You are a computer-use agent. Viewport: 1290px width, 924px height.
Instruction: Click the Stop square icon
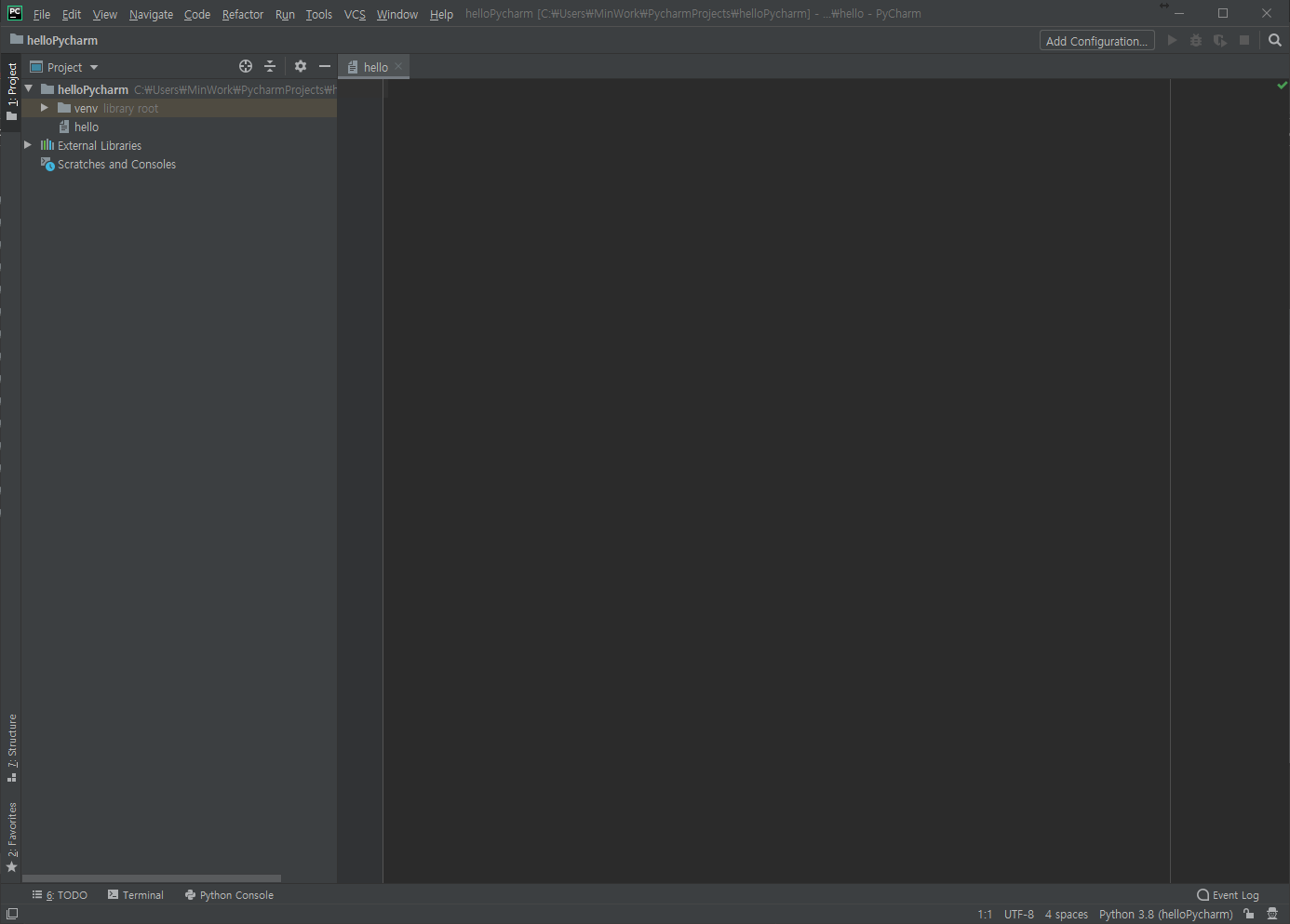coord(1244,40)
